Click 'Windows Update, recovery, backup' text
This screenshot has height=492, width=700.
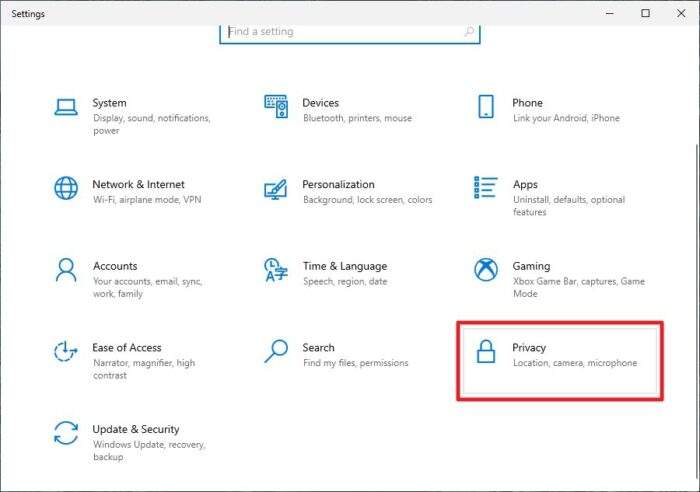coord(149,450)
